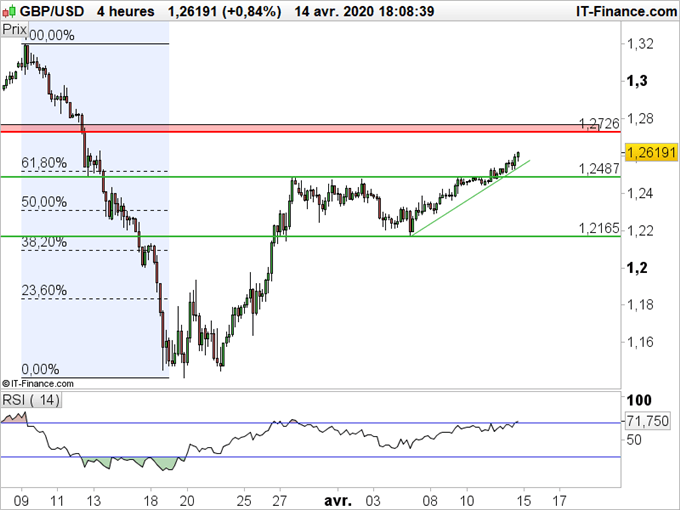The height and width of the screenshot is (510, 680).
Task: Click the date axis label 09
Action: point(21,500)
